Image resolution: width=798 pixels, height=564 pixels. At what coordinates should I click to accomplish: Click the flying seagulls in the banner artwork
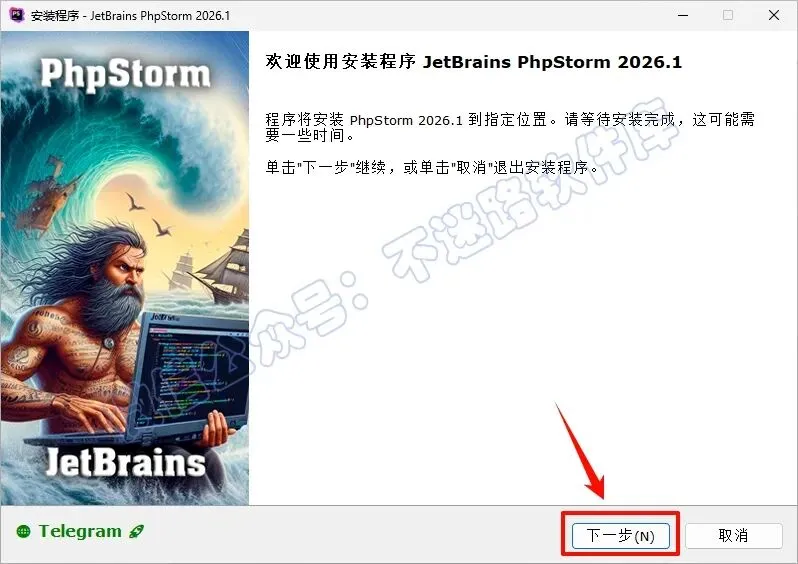click(149, 215)
